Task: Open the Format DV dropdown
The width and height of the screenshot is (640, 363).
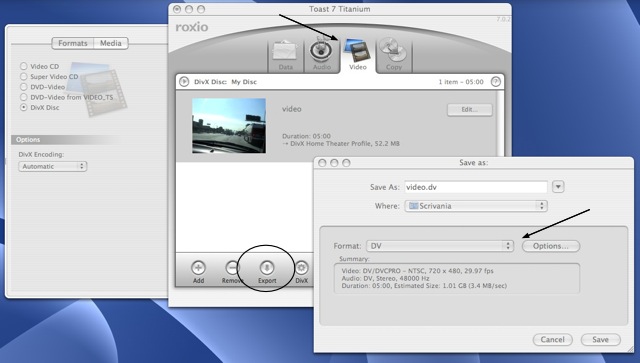Action: click(440, 246)
